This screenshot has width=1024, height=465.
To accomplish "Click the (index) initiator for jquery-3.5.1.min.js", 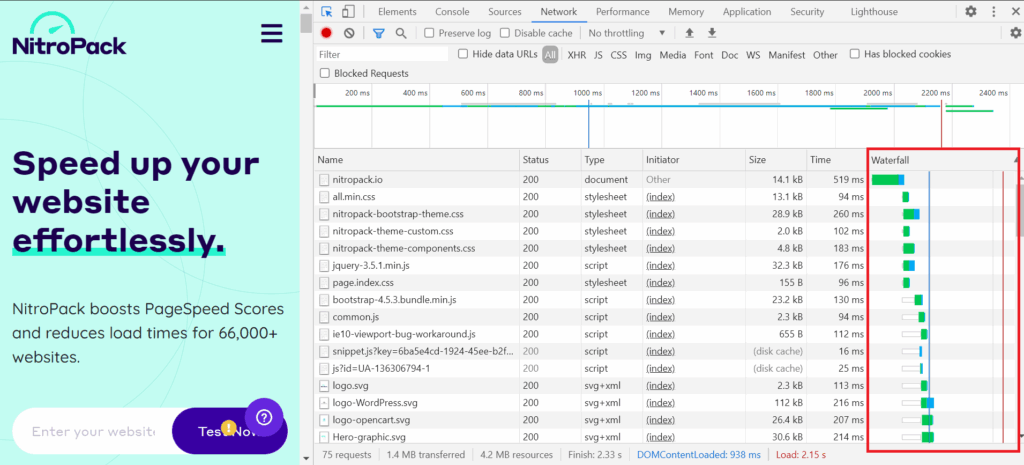I will click(x=660, y=265).
